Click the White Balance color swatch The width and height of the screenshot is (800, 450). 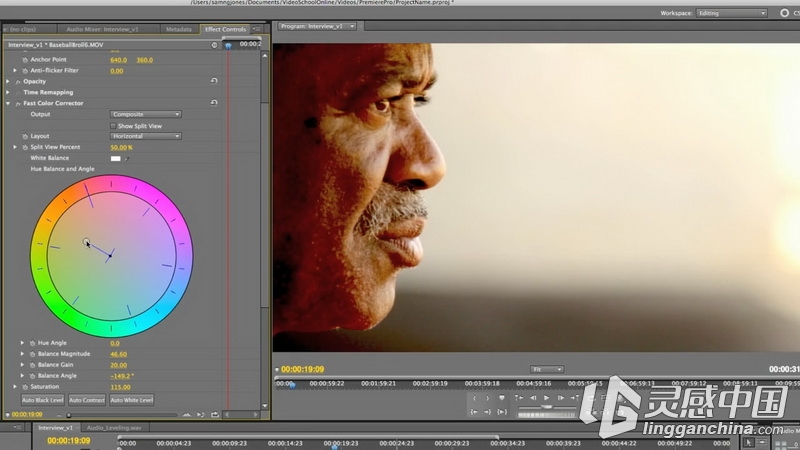coord(116,159)
